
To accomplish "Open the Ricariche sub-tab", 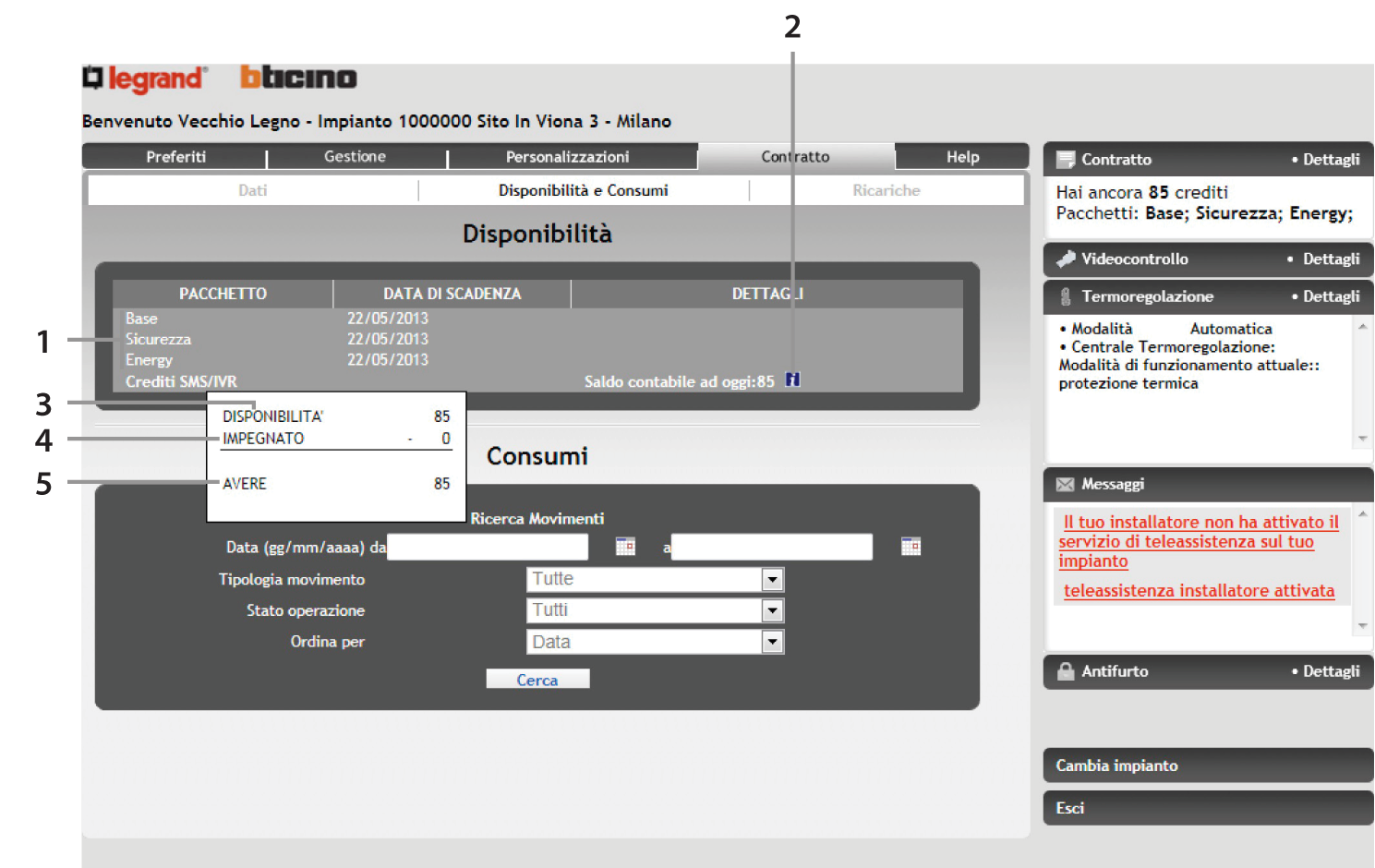I will coord(887,190).
